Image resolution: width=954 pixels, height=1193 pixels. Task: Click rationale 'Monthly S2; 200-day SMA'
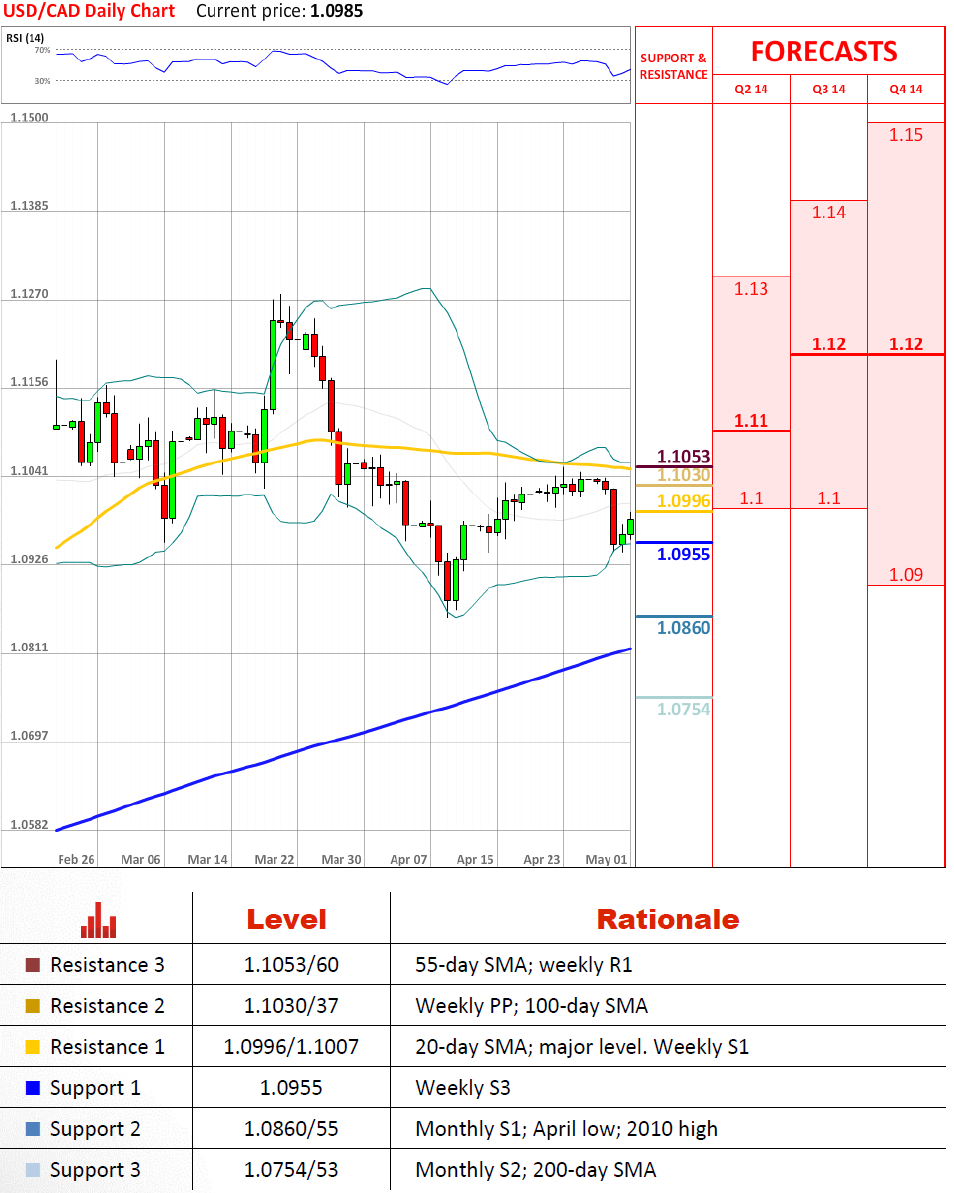[536, 1170]
